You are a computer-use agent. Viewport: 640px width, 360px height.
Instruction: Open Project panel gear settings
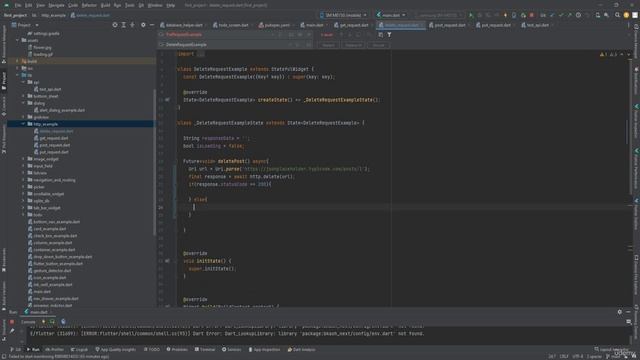(143, 25)
